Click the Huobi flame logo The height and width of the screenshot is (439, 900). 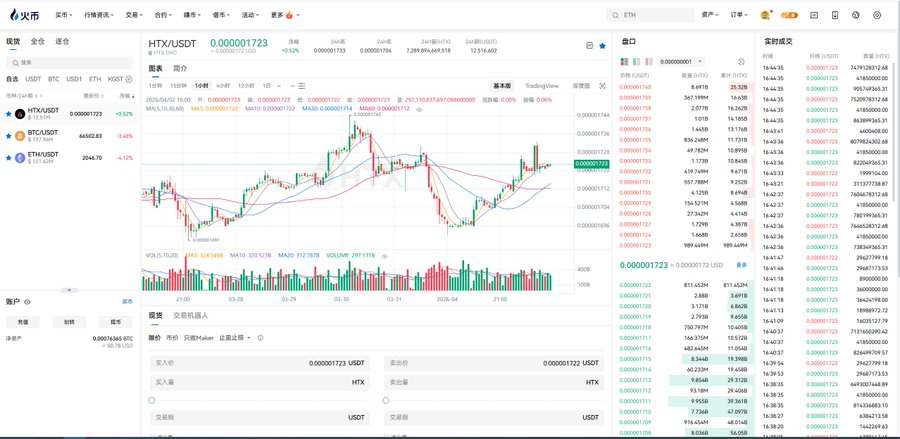[x=24, y=15]
